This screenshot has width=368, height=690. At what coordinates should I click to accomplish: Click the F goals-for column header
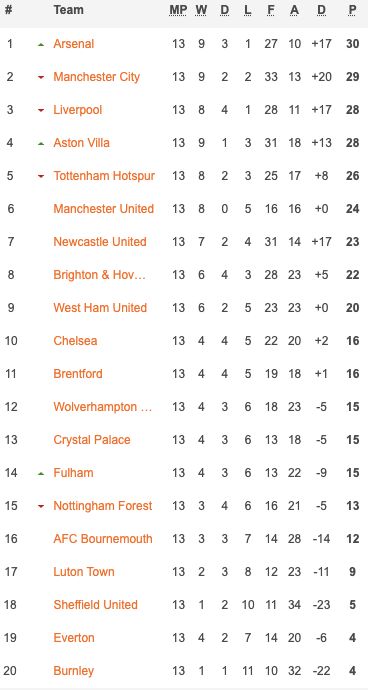tap(271, 11)
